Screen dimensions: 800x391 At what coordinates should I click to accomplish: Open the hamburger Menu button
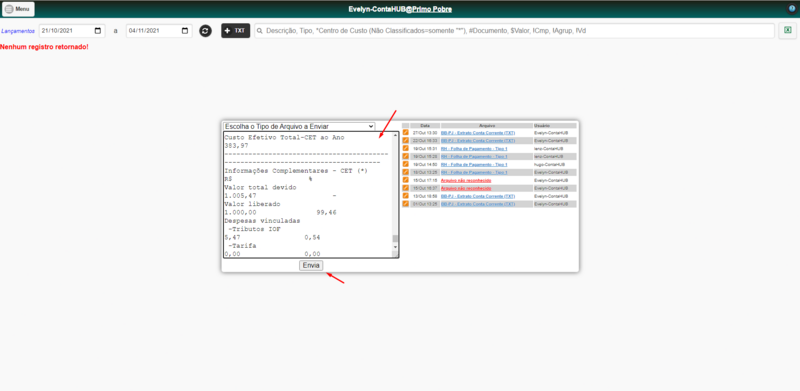[x=18, y=9]
